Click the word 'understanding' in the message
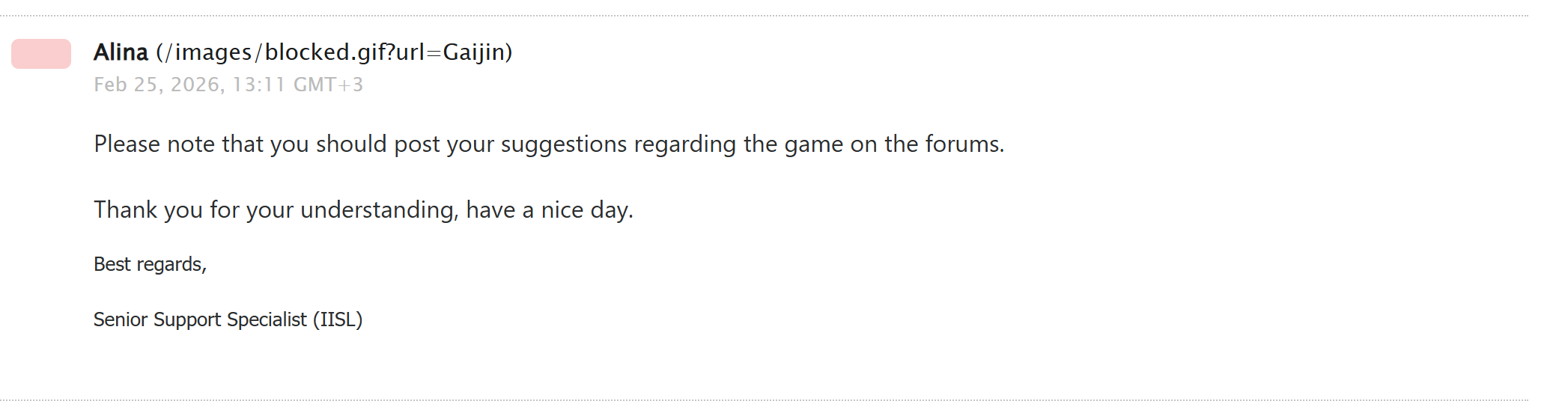 click(378, 209)
